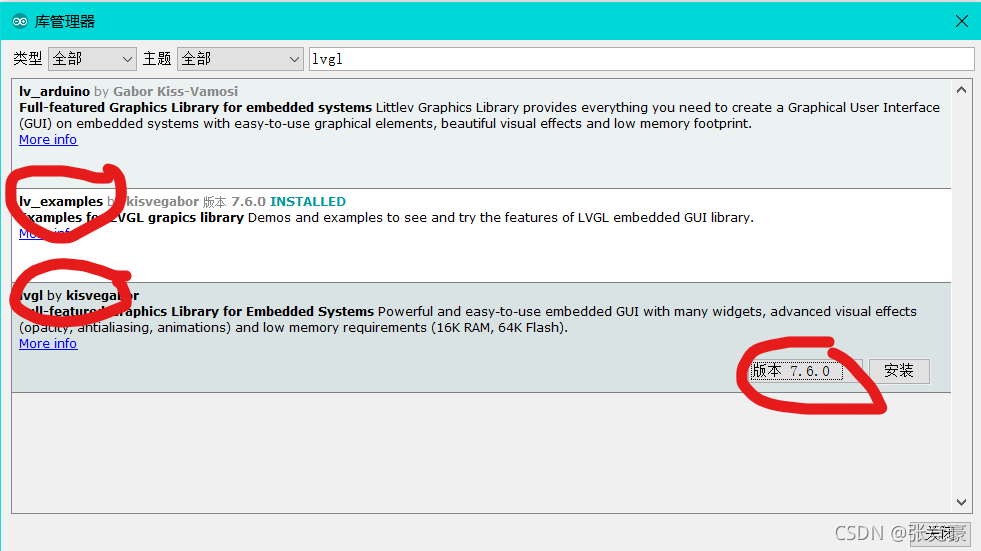This screenshot has height=551, width=981.
Task: Click the library search field containing lvgl
Action: [x=641, y=59]
